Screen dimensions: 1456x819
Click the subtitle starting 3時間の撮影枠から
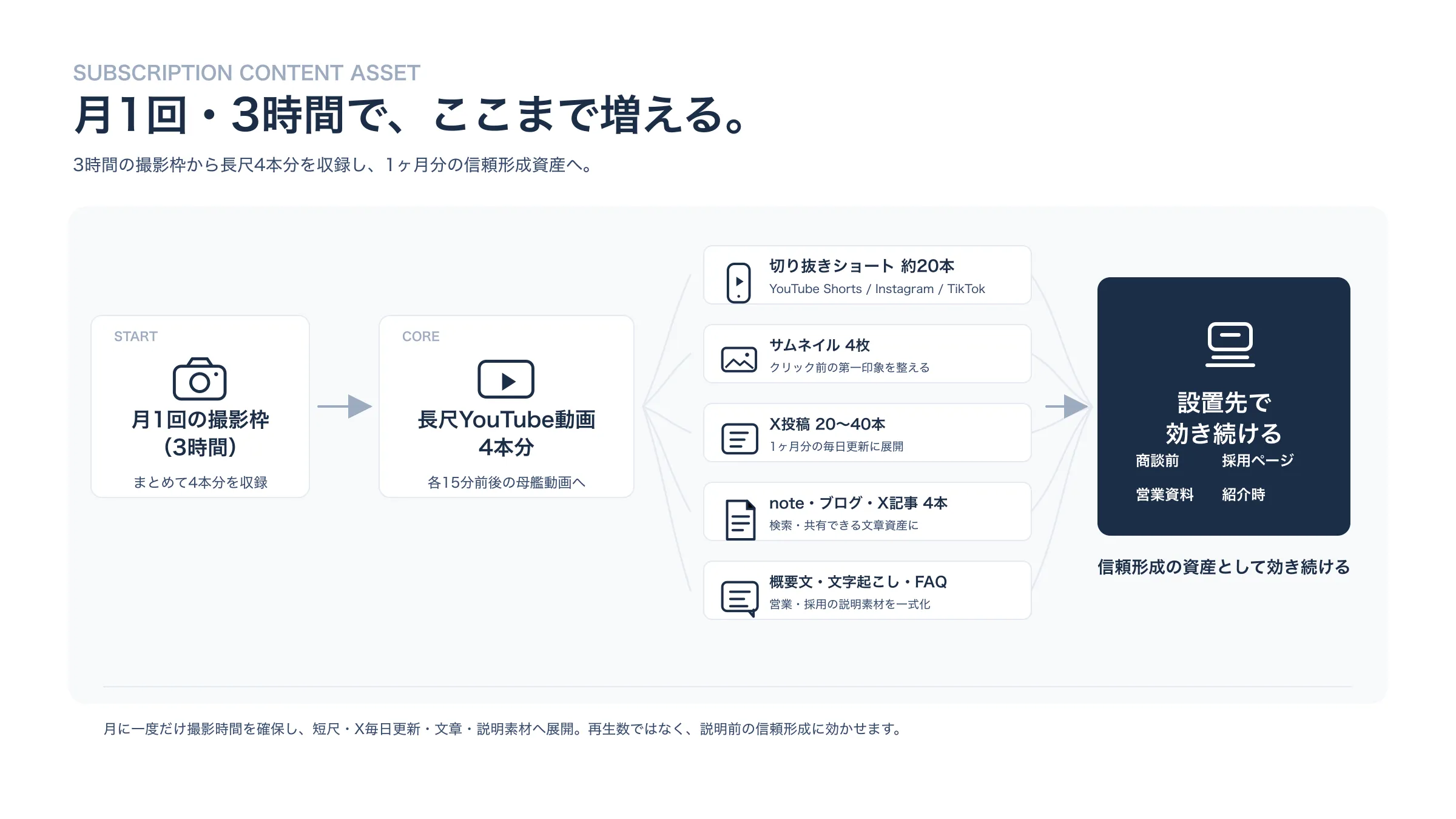(x=334, y=165)
